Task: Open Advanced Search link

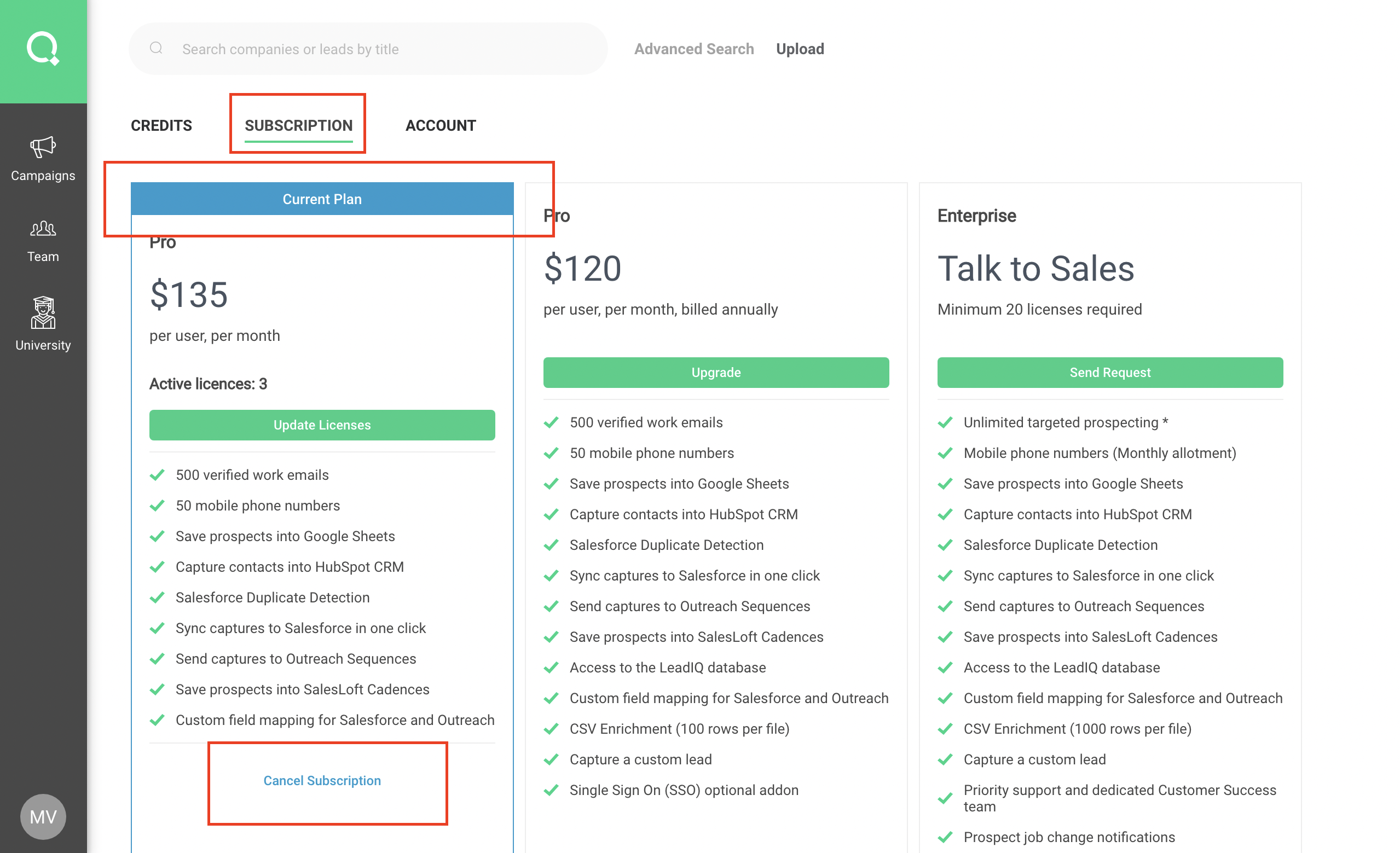Action: pos(694,49)
